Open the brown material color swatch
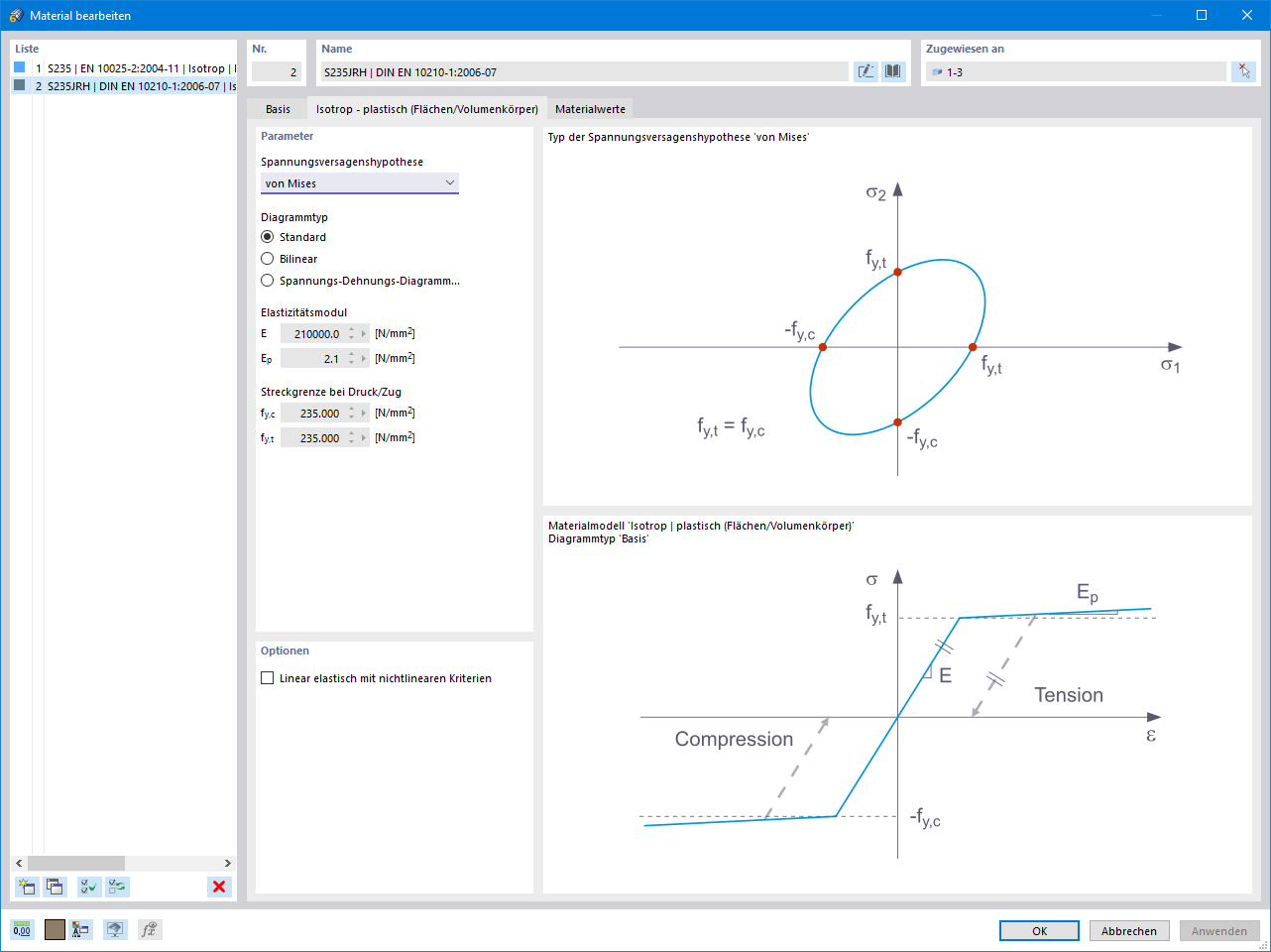1271x952 pixels. click(55, 929)
